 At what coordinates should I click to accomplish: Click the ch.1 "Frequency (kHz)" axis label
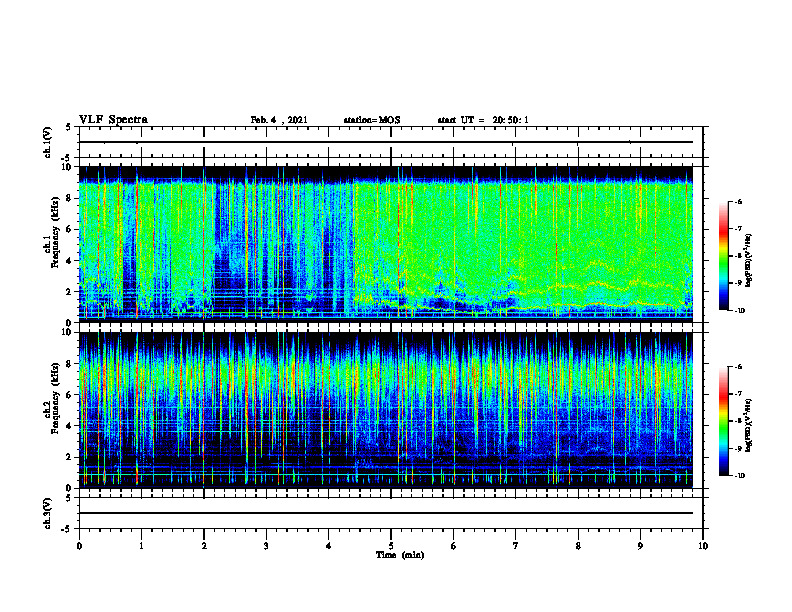click(56, 232)
